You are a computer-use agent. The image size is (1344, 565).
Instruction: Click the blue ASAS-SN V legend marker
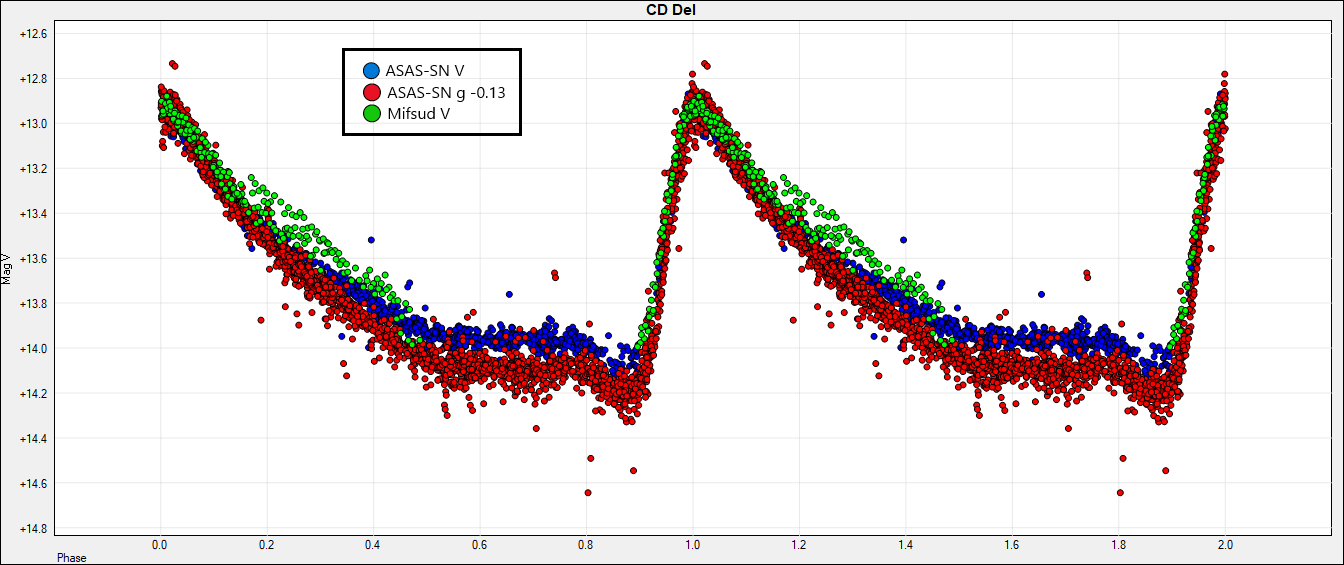(371, 71)
